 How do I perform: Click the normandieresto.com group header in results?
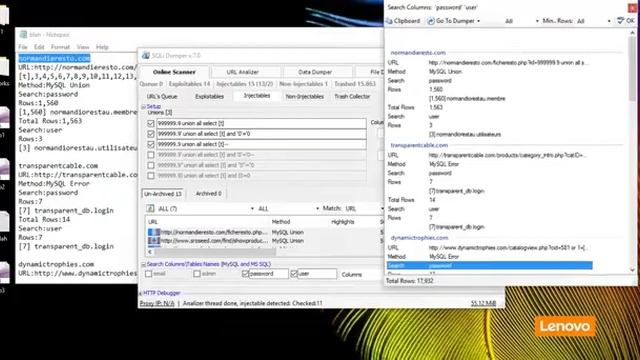418,53
